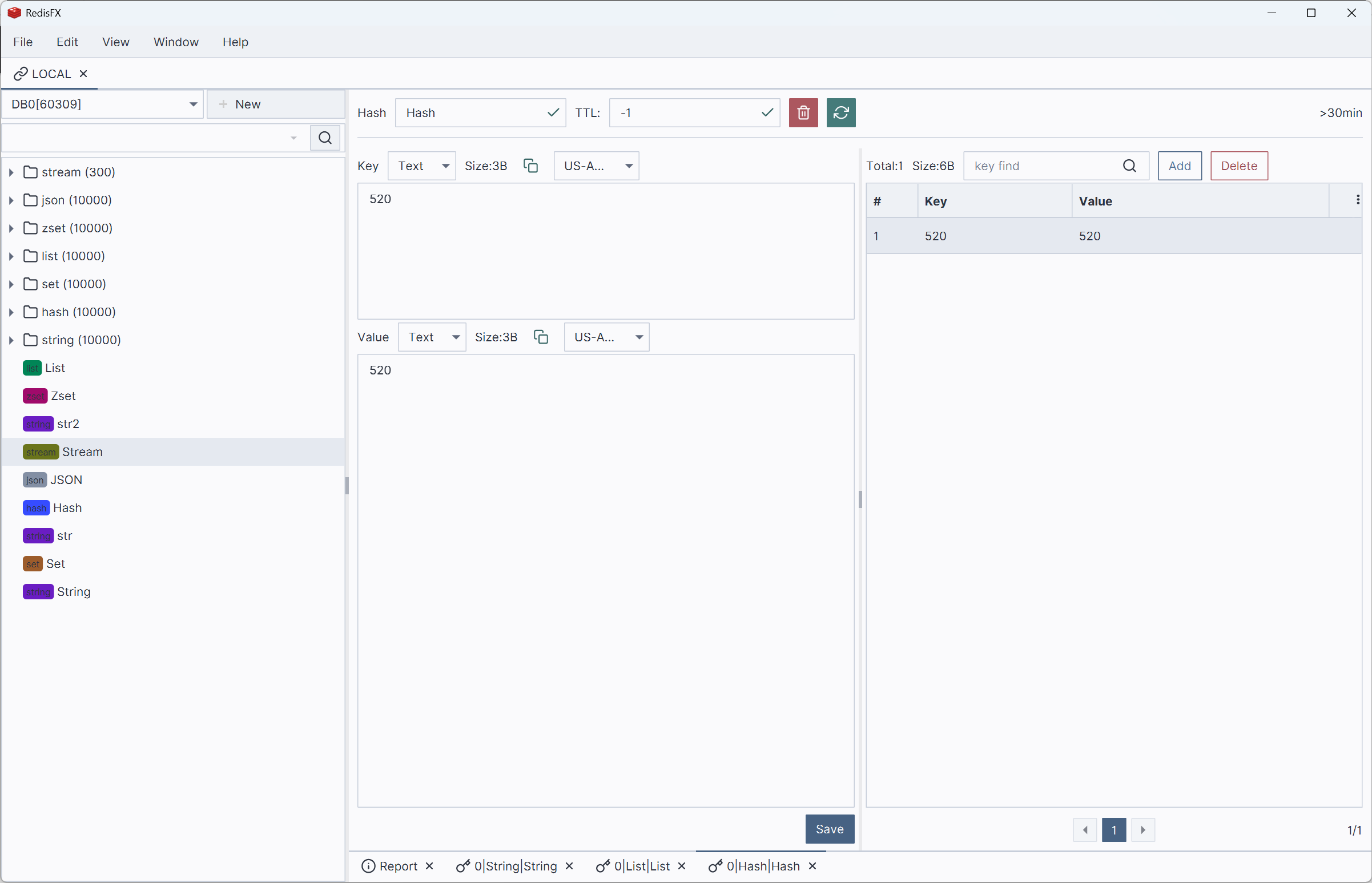The height and width of the screenshot is (883, 1372).
Task: Delete the current hash key via trash icon
Action: (x=802, y=113)
